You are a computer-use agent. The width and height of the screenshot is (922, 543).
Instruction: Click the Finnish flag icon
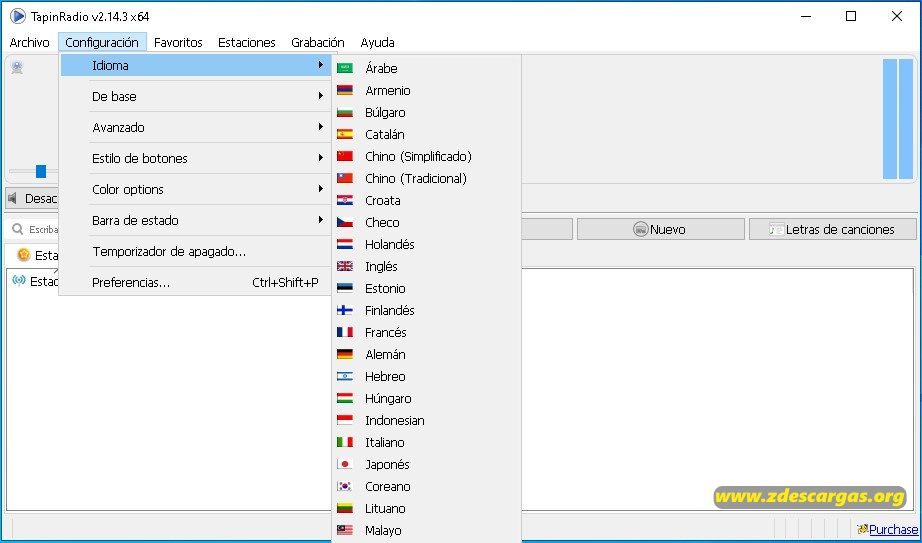(x=345, y=310)
